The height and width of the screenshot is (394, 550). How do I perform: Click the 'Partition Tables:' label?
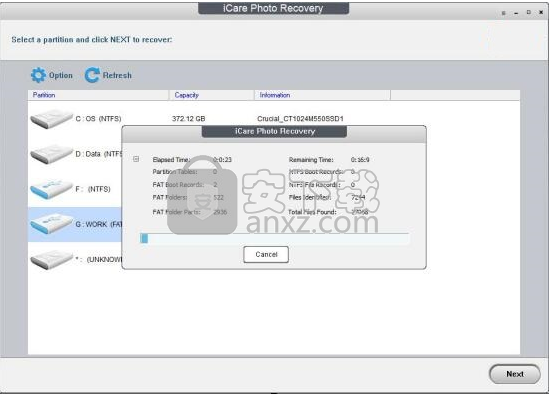[175, 172]
